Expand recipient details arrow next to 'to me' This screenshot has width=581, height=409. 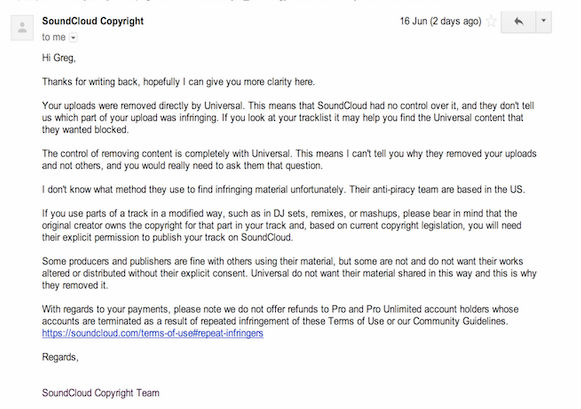pos(73,37)
